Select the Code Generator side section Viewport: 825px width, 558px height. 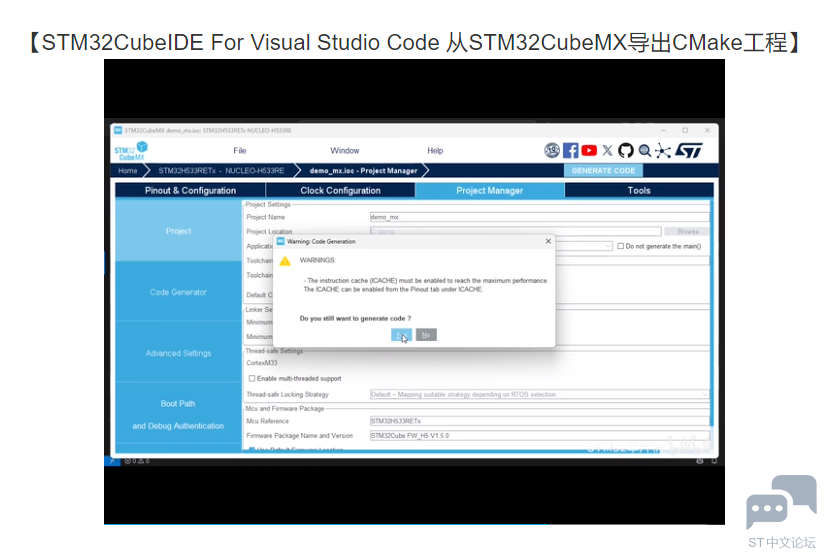click(x=178, y=292)
